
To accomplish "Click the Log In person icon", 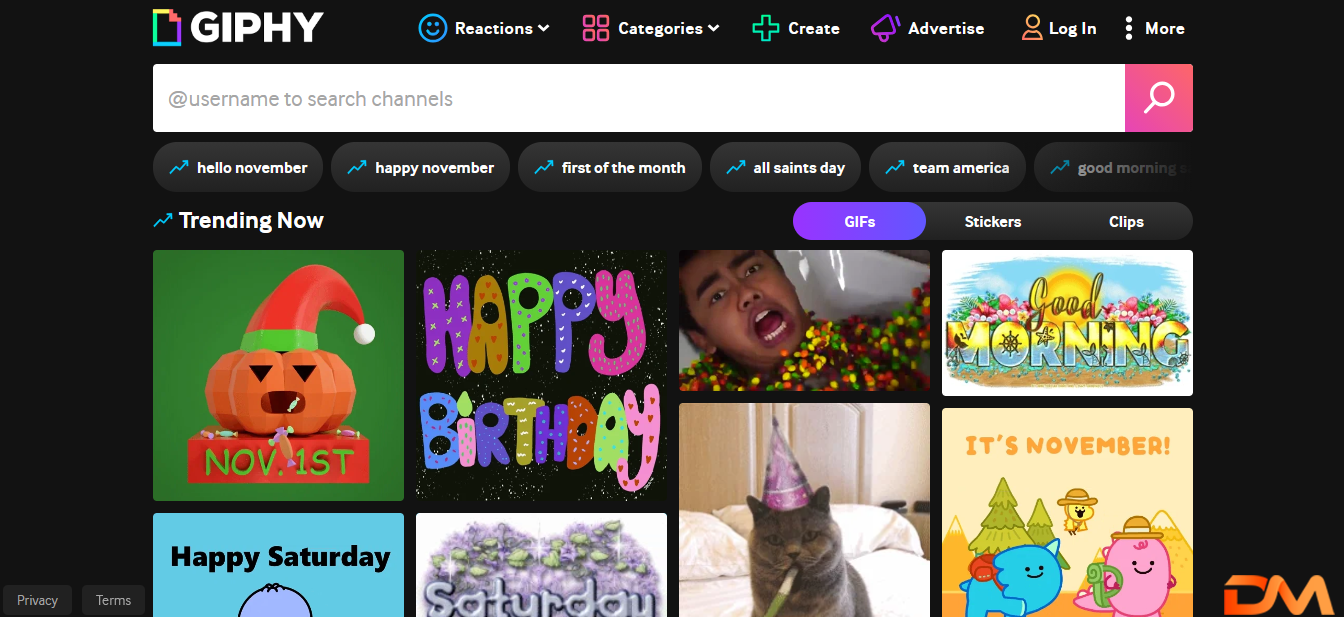I will tap(1032, 28).
